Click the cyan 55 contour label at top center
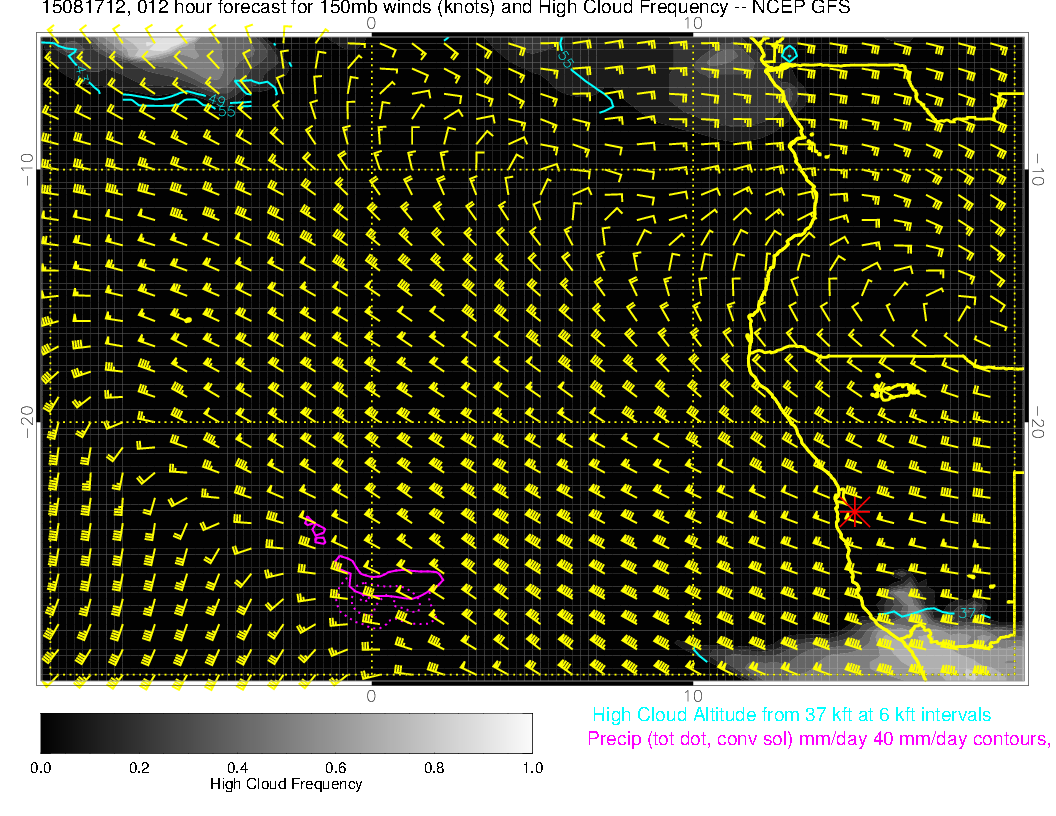Image resolution: width=1056 pixels, height=816 pixels. point(565,59)
